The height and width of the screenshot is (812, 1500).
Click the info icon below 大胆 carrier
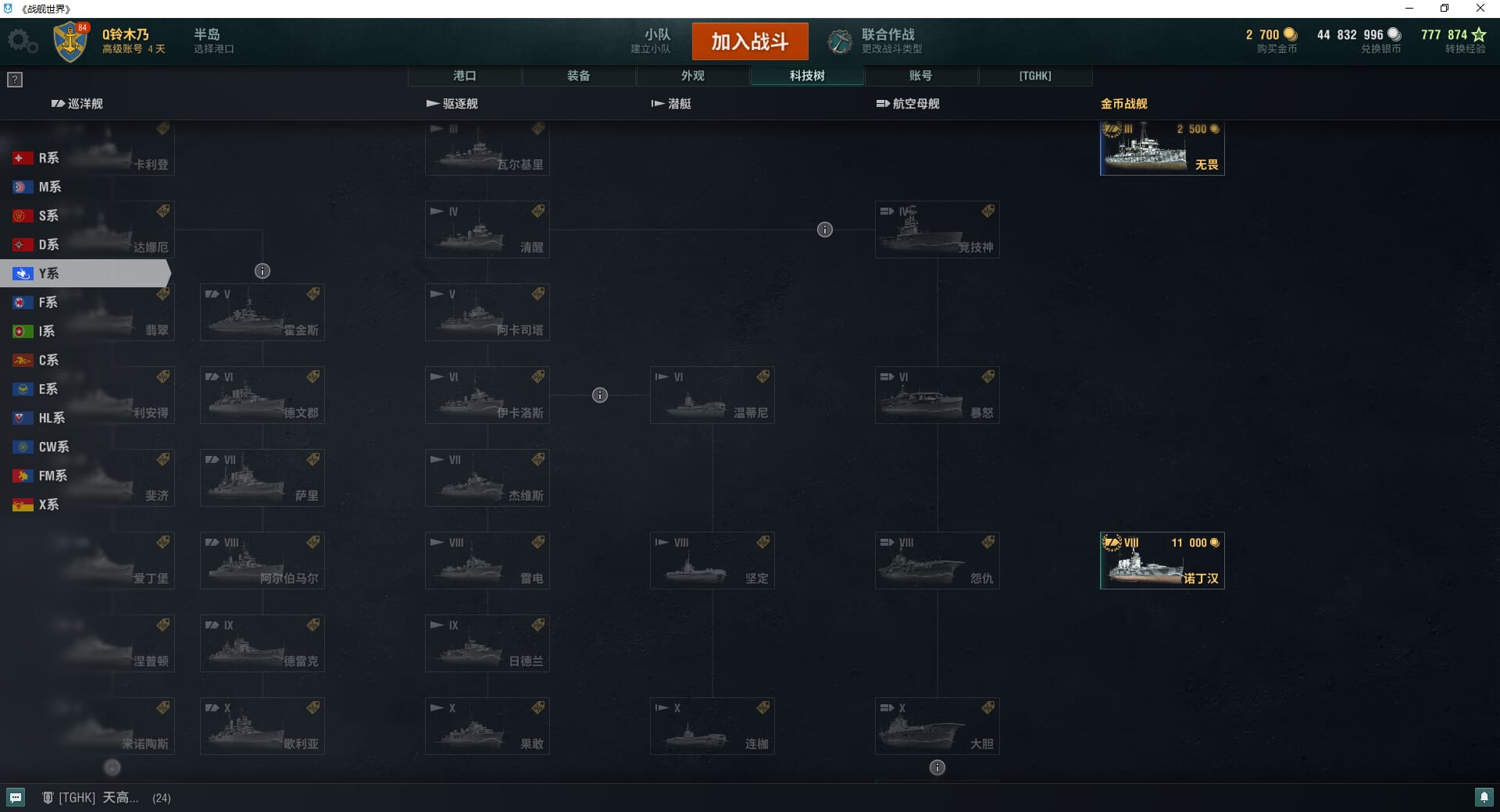[937, 767]
